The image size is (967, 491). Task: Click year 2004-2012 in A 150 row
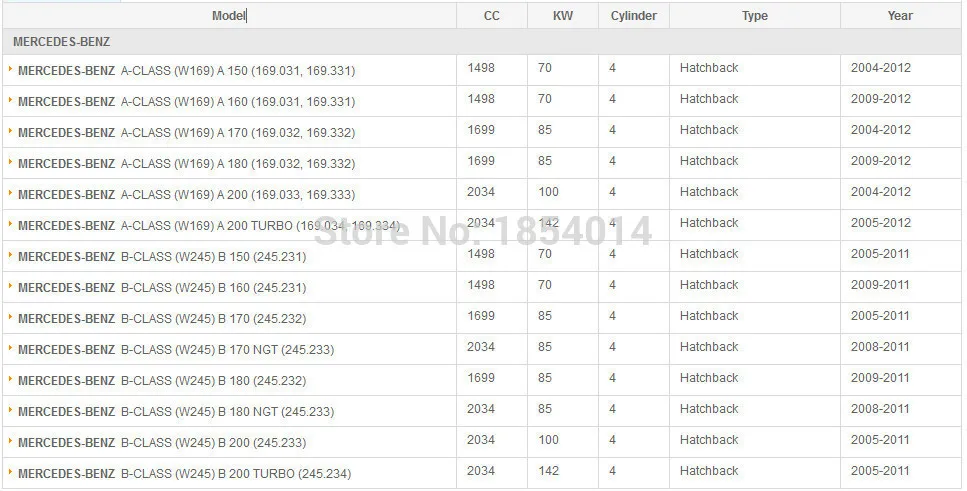click(x=881, y=68)
